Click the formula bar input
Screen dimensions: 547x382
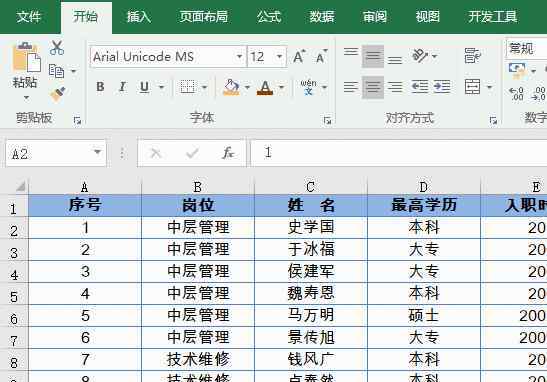pos(398,153)
